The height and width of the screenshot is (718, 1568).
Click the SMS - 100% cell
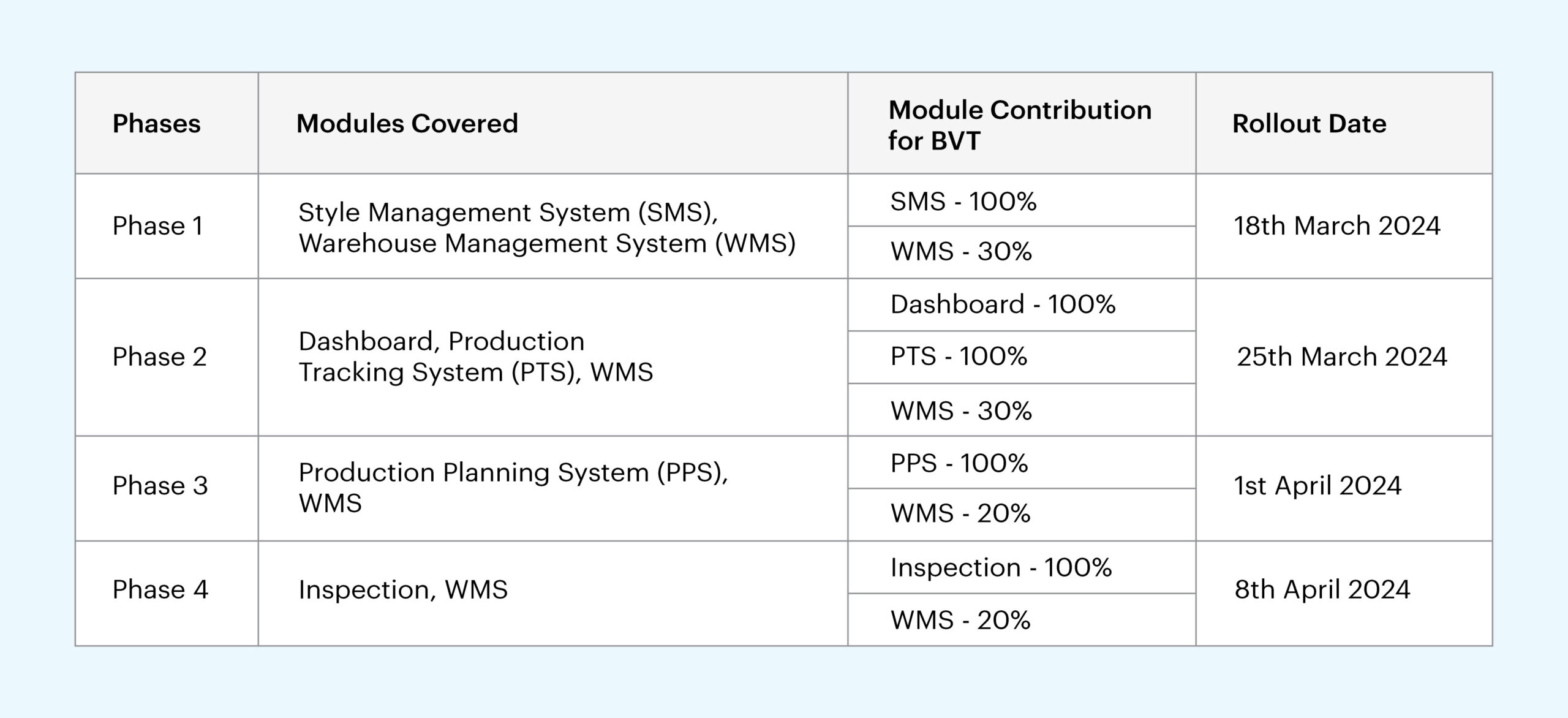coord(963,202)
